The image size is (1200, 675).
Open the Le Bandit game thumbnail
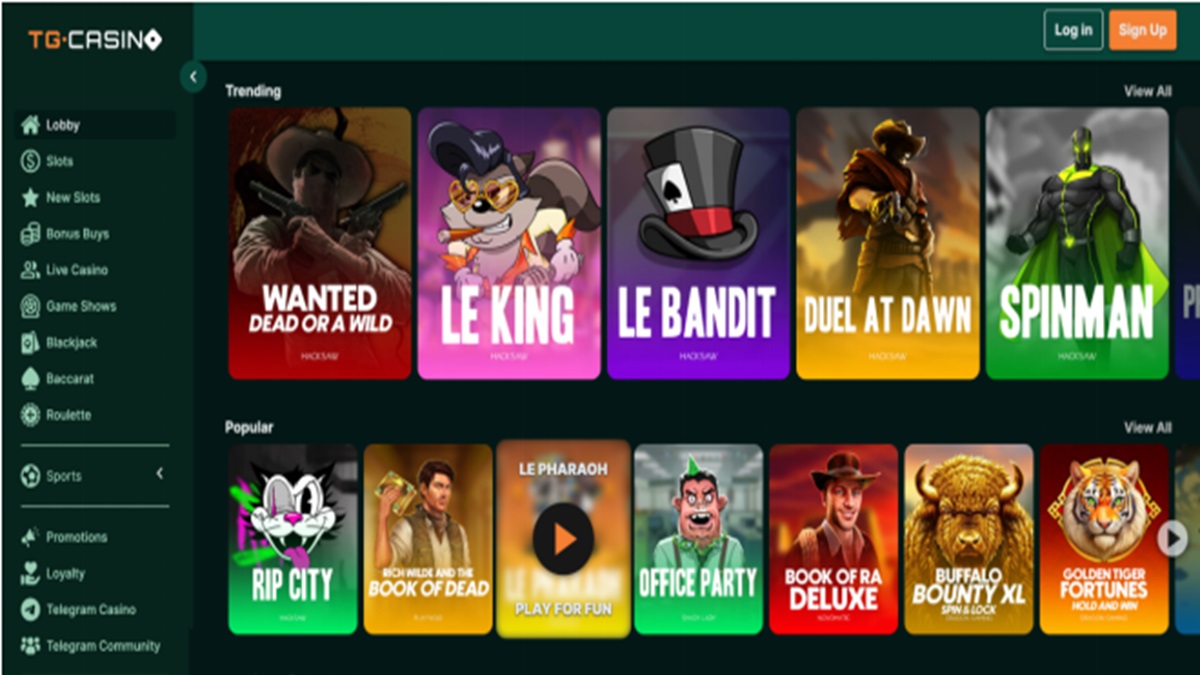(698, 244)
